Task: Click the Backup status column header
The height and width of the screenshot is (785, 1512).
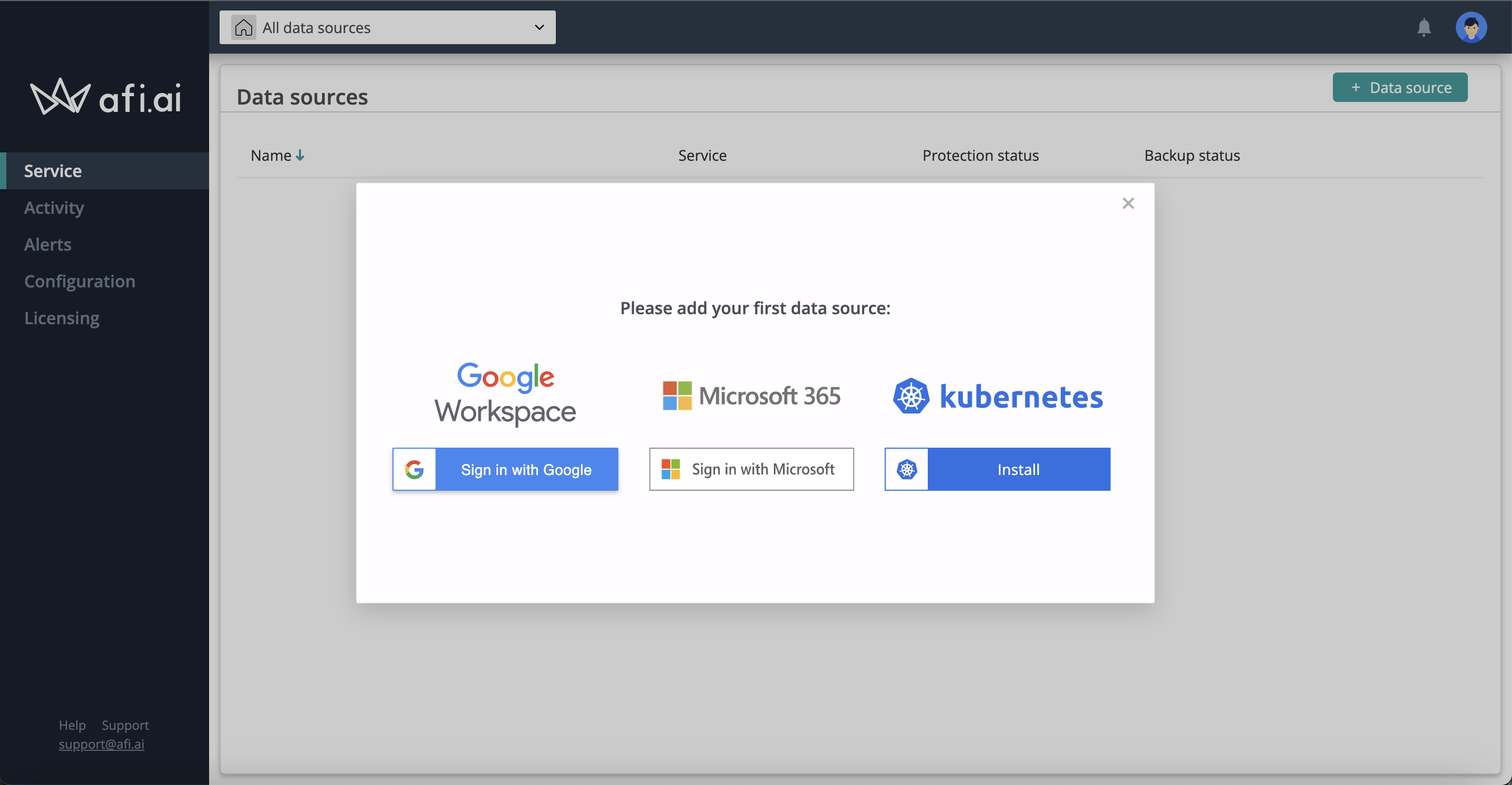Action: pyautogui.click(x=1192, y=156)
